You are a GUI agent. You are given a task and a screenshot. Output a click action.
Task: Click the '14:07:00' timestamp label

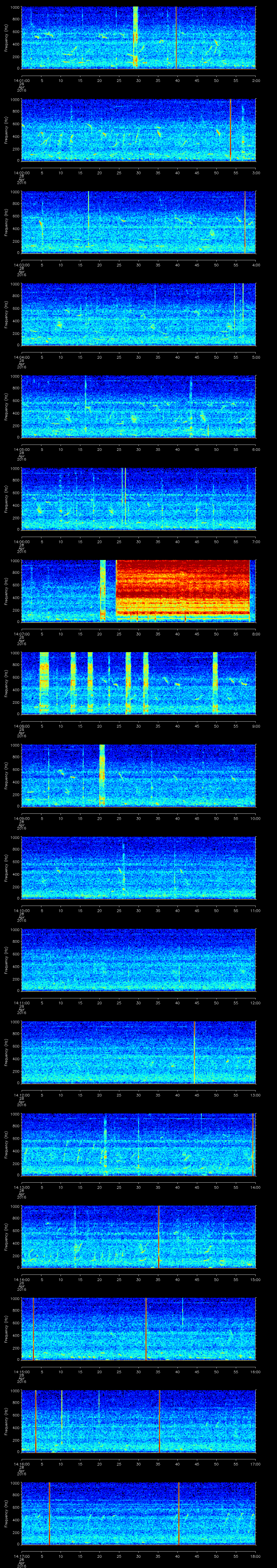tap(21, 634)
